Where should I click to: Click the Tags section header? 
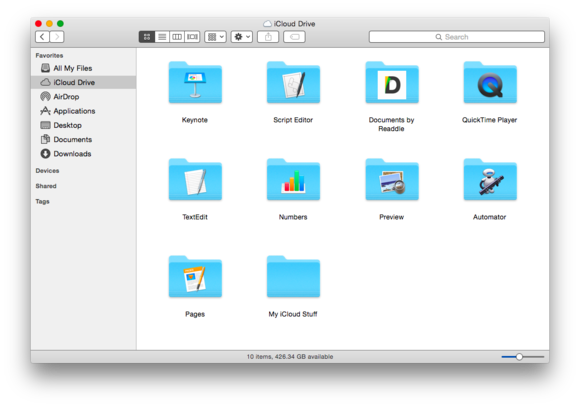tap(43, 201)
